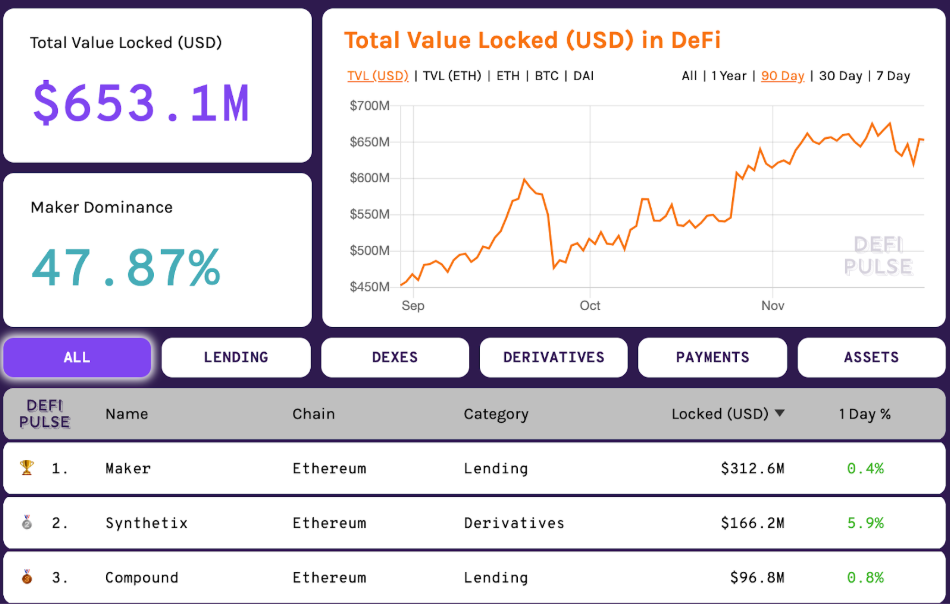Click the gold trophy icon beside Maker

tap(27, 468)
